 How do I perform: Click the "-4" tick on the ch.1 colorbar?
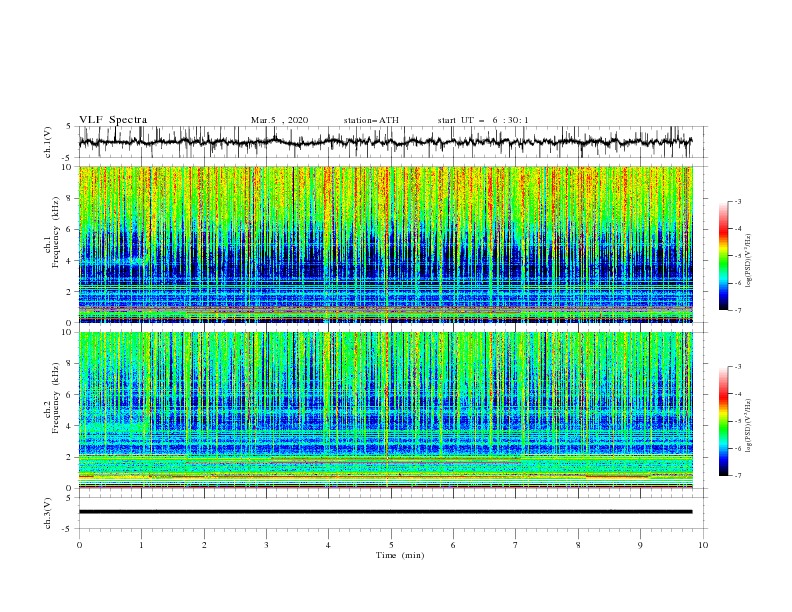pos(738,229)
